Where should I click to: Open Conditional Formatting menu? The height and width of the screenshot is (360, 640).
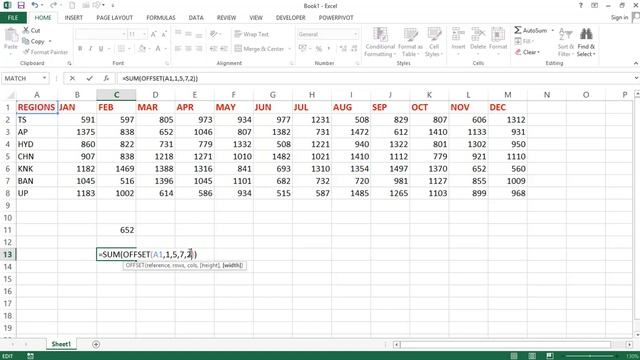380,42
